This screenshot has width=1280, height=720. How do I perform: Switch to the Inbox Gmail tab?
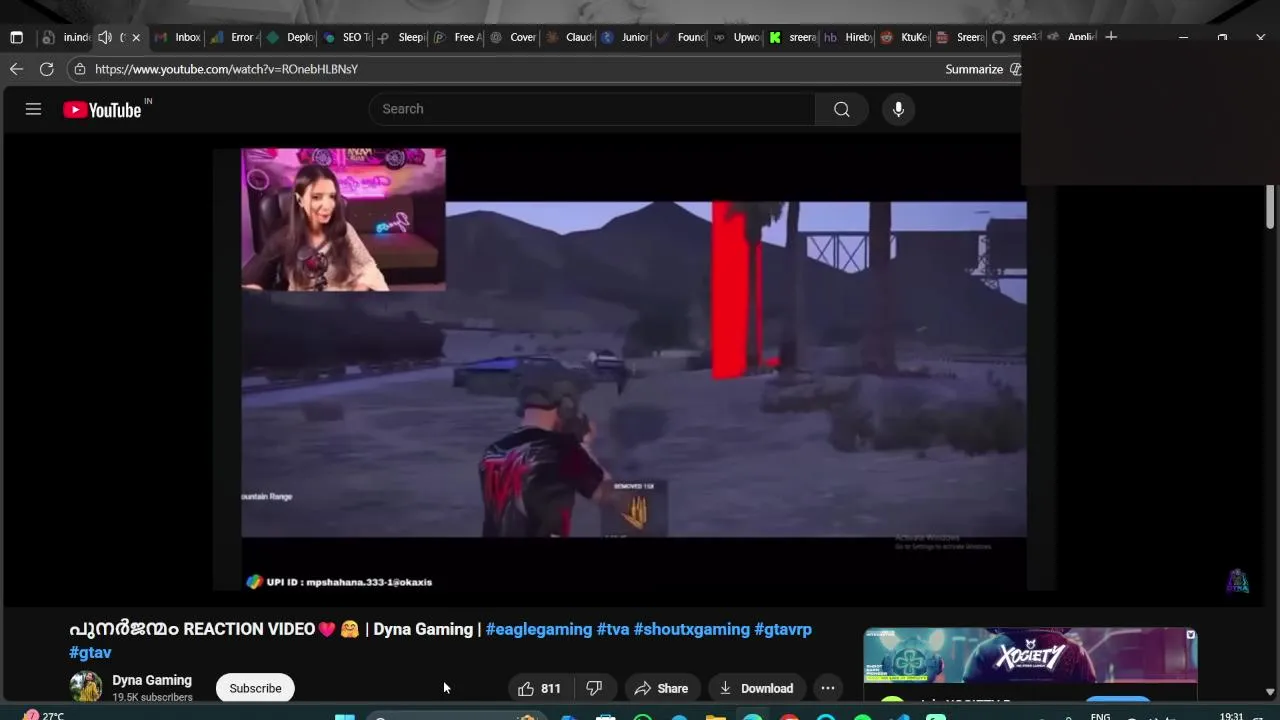pyautogui.click(x=178, y=37)
